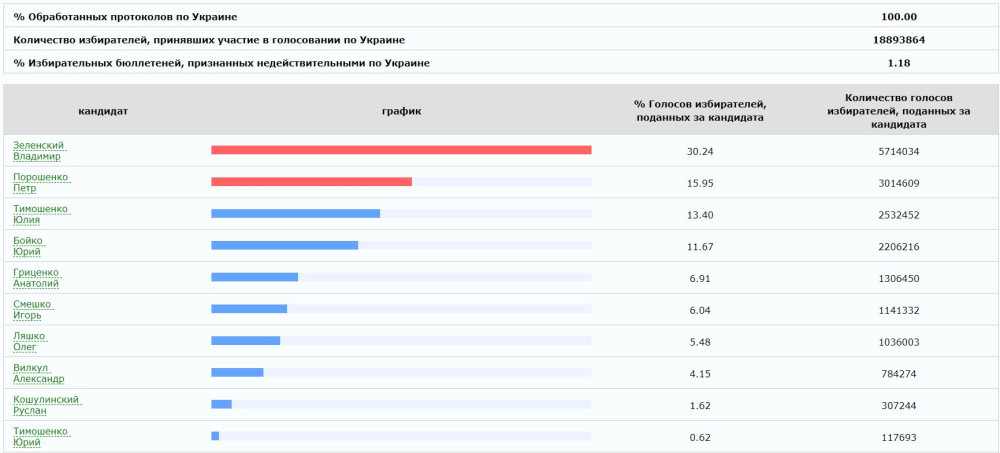Open the Зеленский Владимир candidate link

point(37,150)
